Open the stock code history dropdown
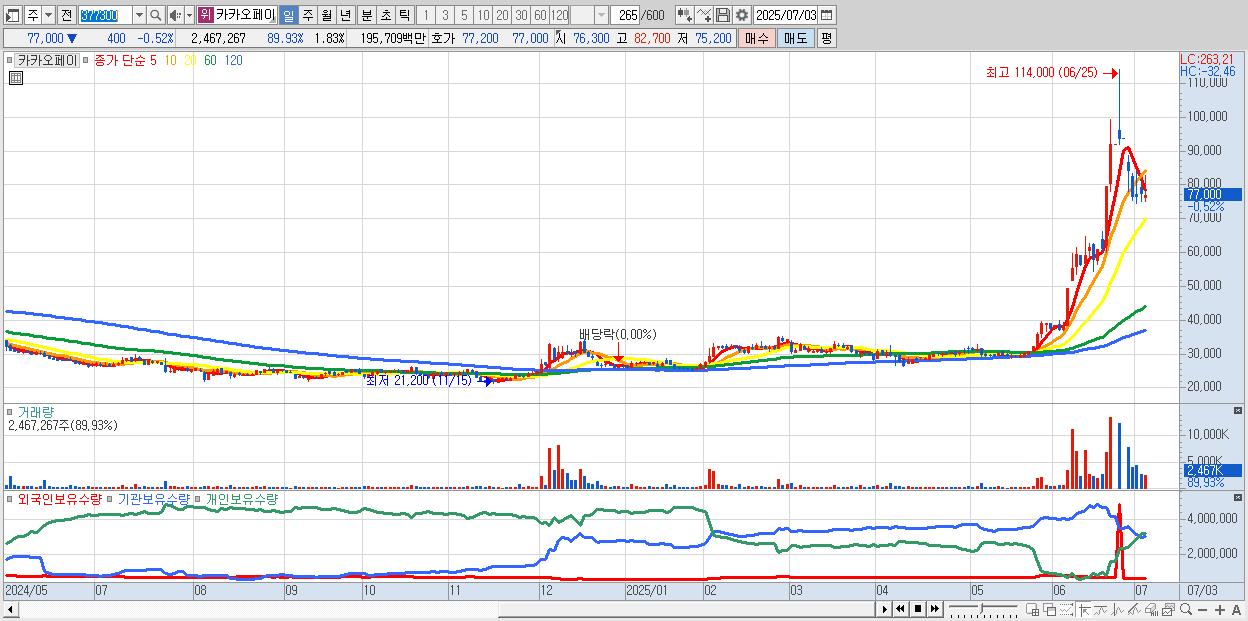This screenshot has height=621, width=1248. coord(139,15)
